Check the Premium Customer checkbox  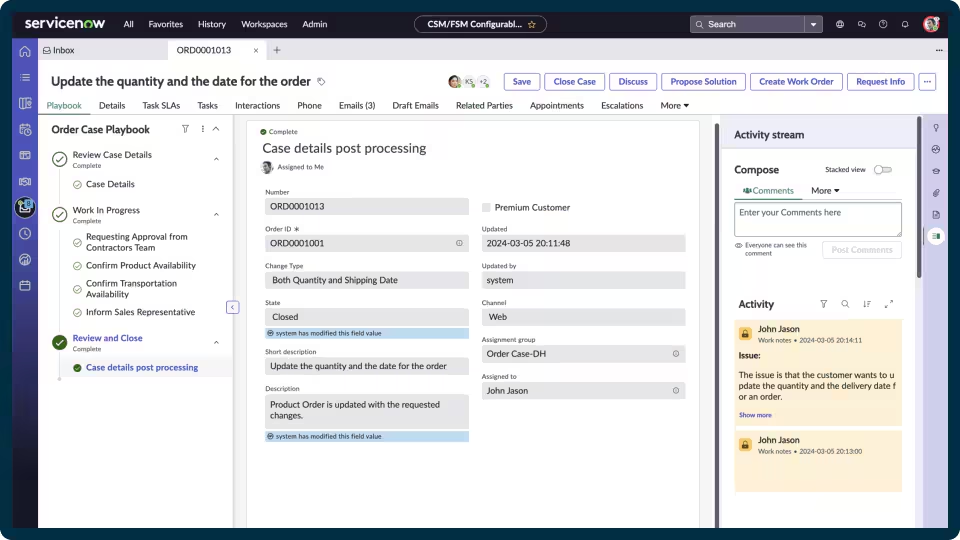click(486, 208)
